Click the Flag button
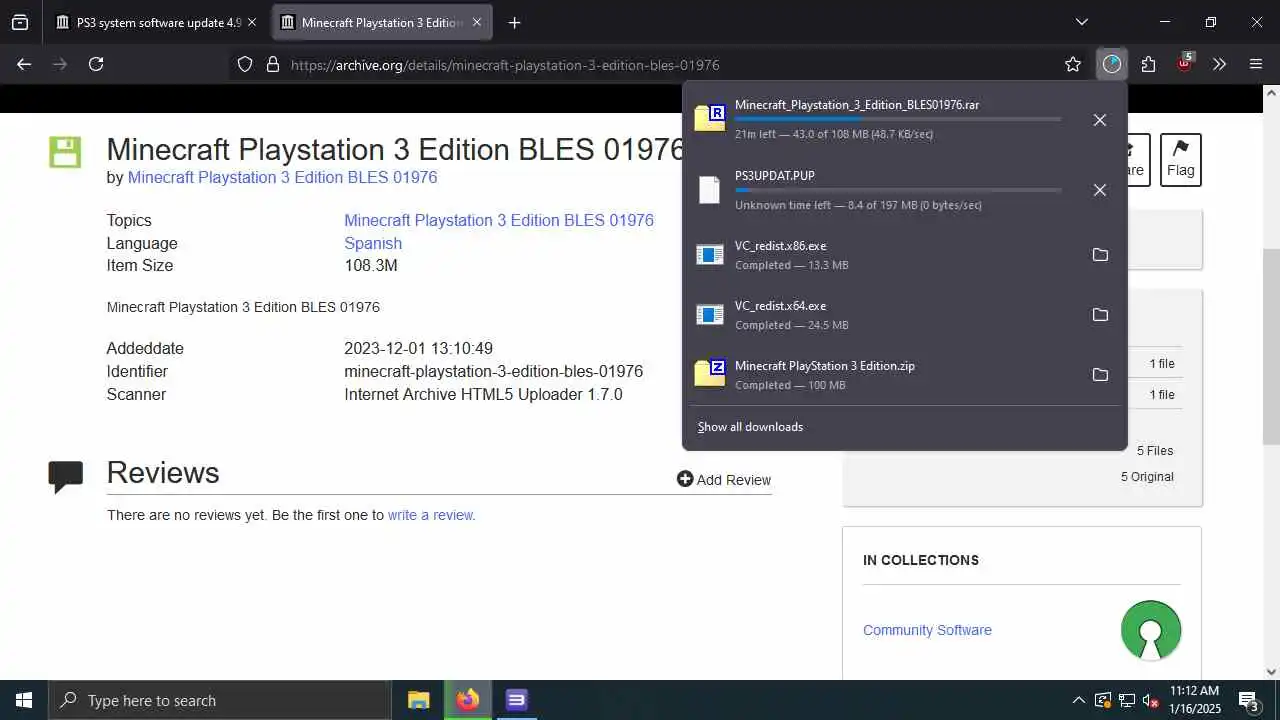The height and width of the screenshot is (720, 1280). coord(1180,159)
